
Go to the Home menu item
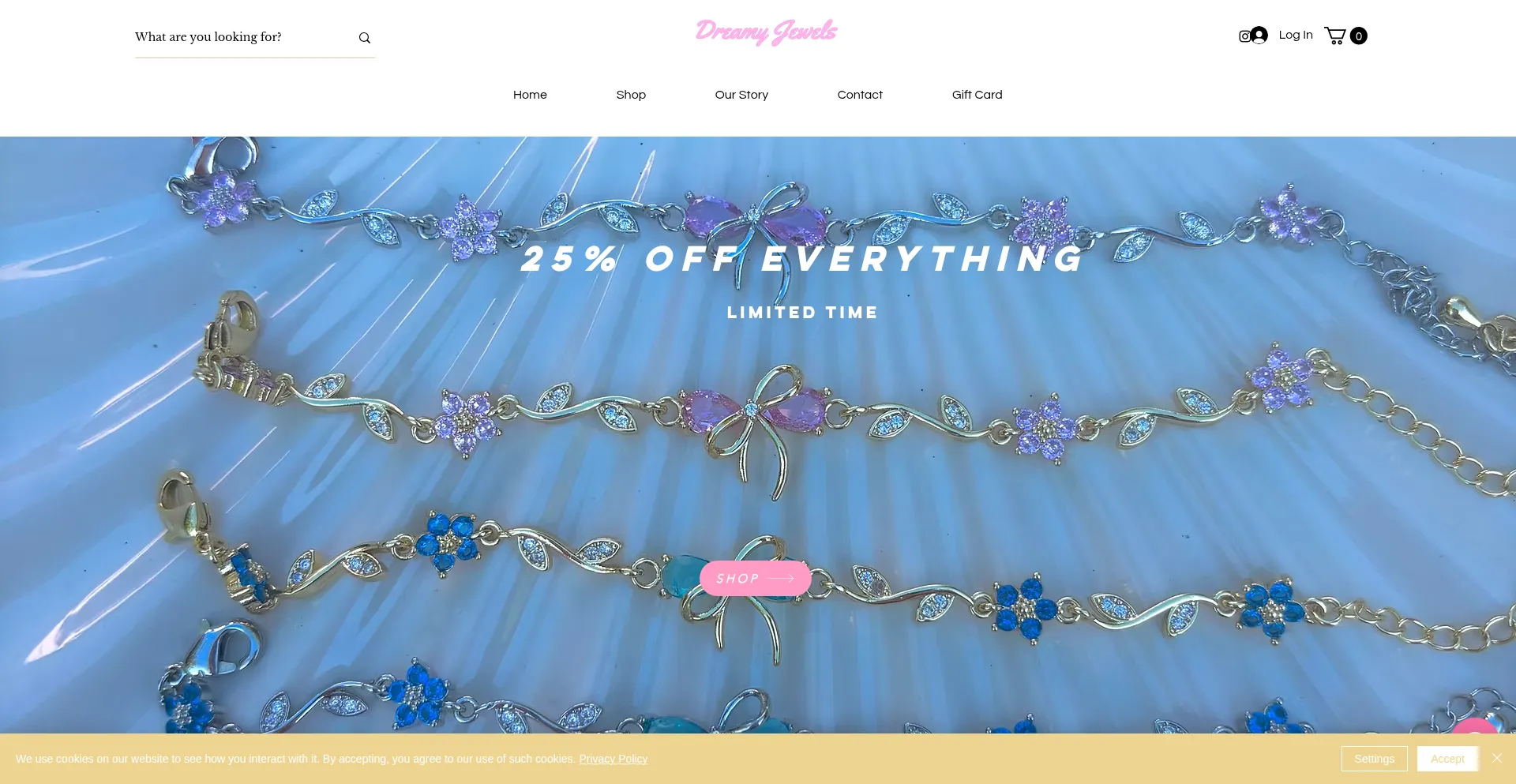pos(530,95)
